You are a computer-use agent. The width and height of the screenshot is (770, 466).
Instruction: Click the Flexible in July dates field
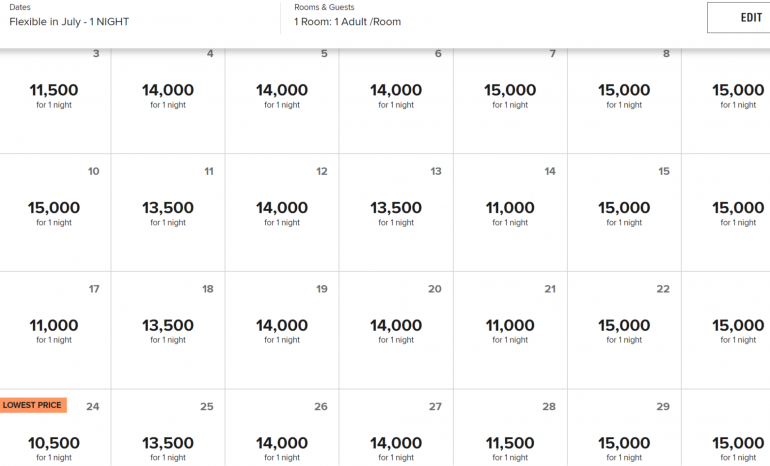[70, 22]
